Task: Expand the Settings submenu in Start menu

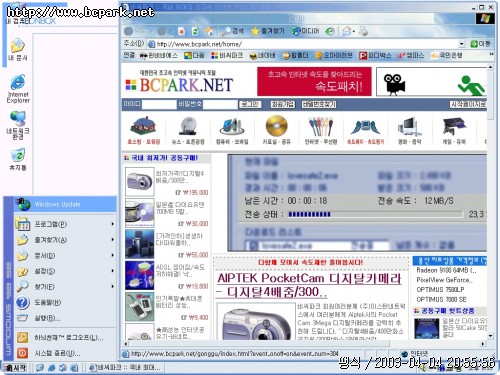Action: 65,271
